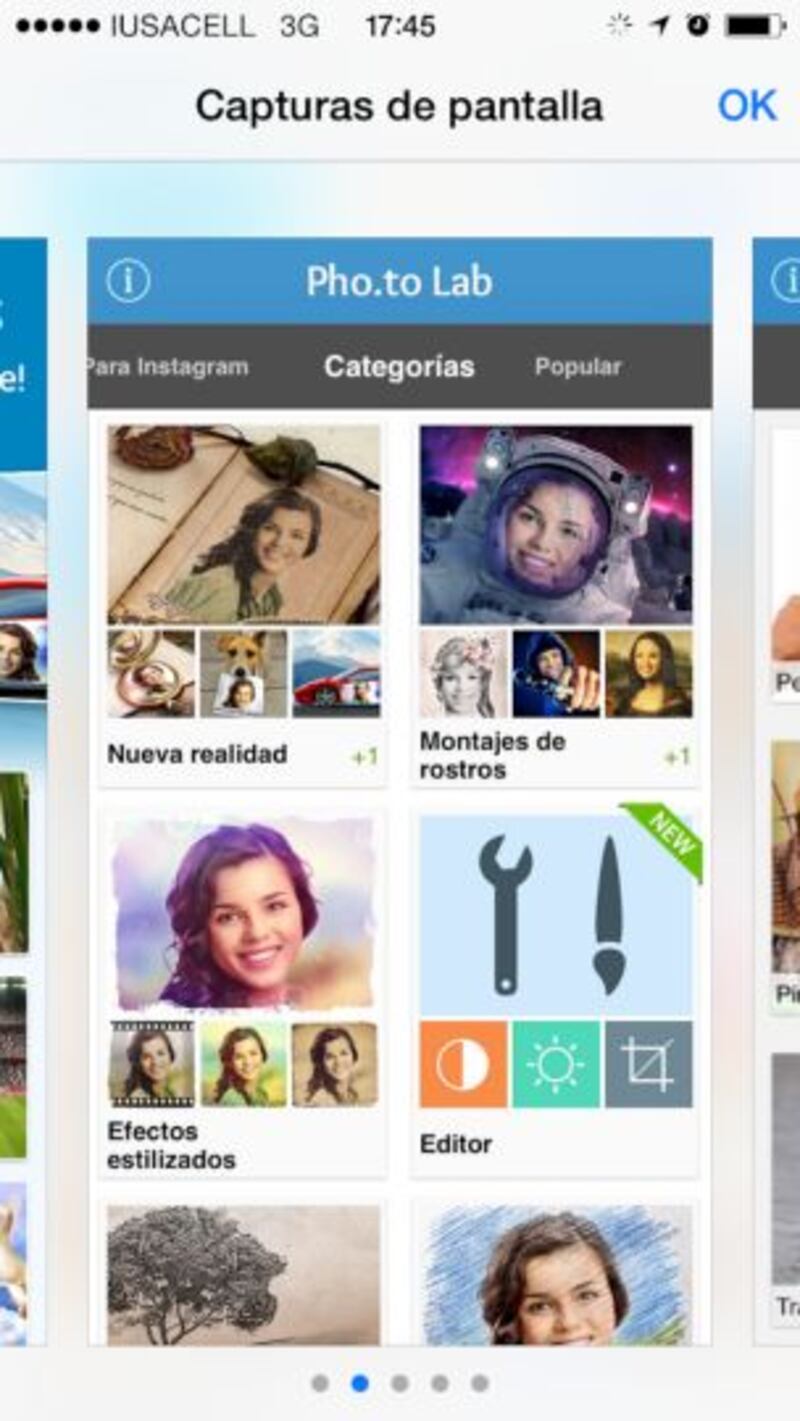Image resolution: width=800 pixels, height=1421 pixels.
Task: Select the dog photo thumbnail
Action: click(x=243, y=673)
